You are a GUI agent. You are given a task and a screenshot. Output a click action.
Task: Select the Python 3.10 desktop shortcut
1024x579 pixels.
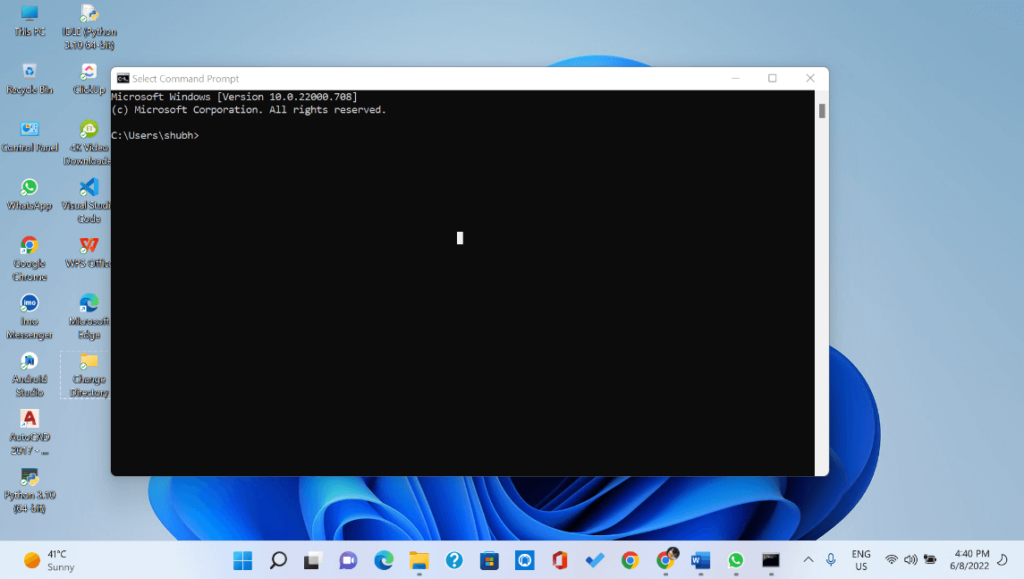click(29, 491)
